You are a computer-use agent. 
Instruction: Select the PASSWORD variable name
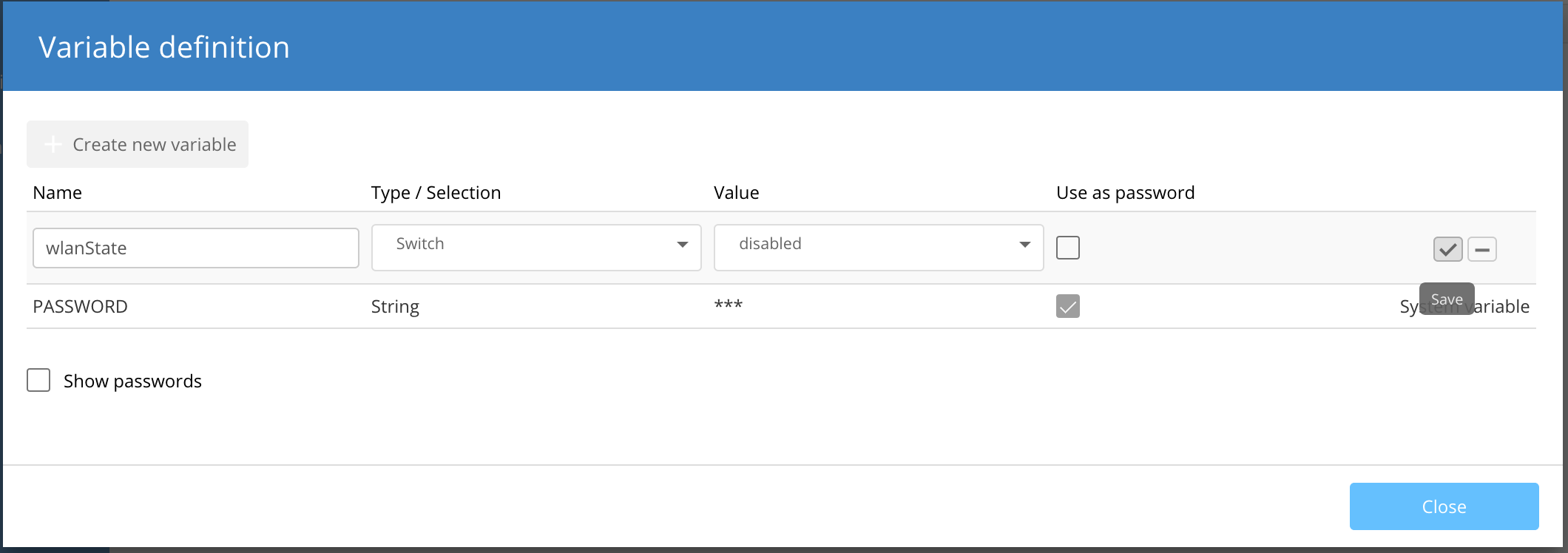pos(80,306)
